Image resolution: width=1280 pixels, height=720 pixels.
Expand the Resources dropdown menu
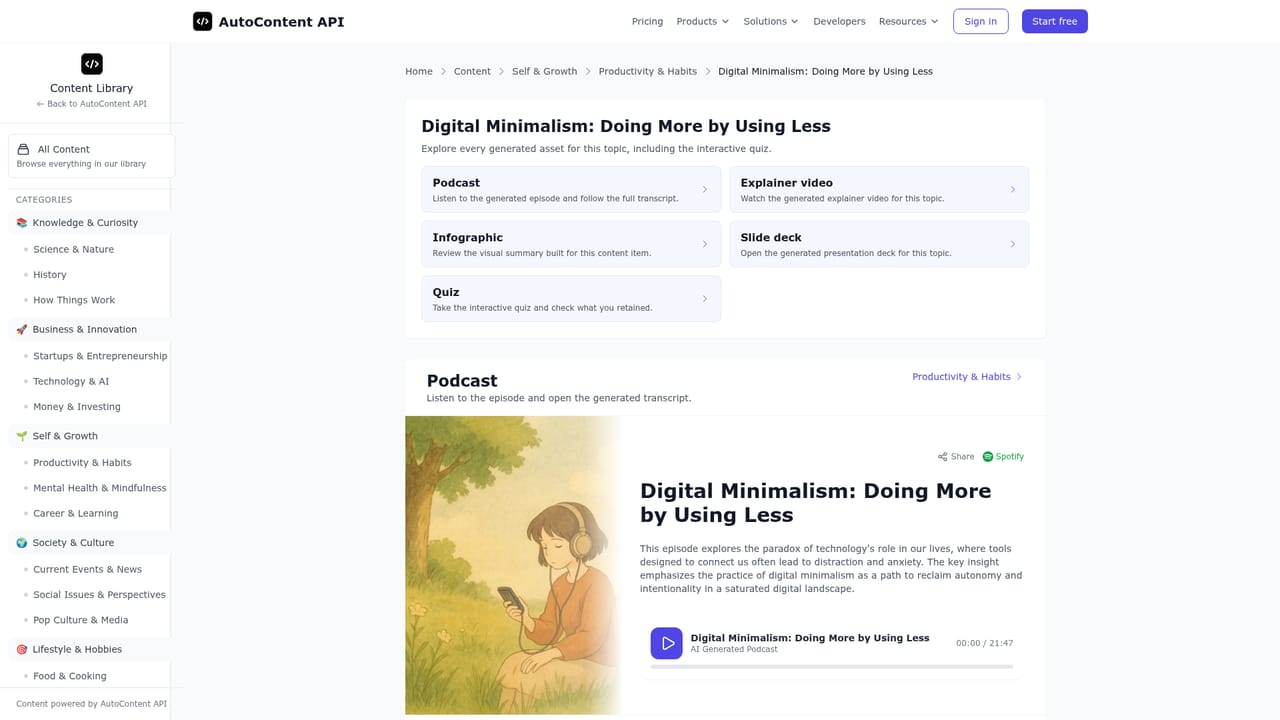coord(909,21)
